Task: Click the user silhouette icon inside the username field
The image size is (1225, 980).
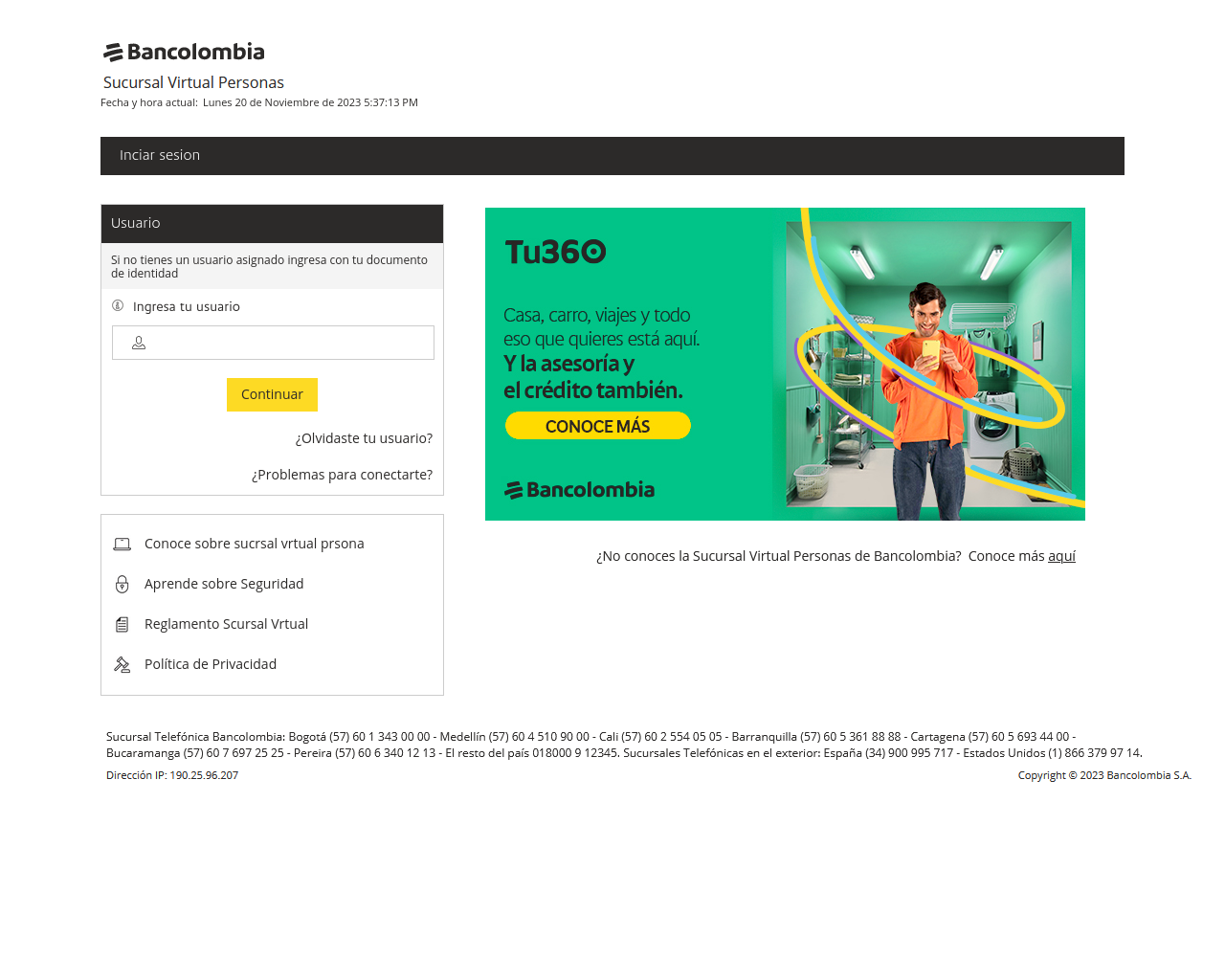Action: [139, 343]
